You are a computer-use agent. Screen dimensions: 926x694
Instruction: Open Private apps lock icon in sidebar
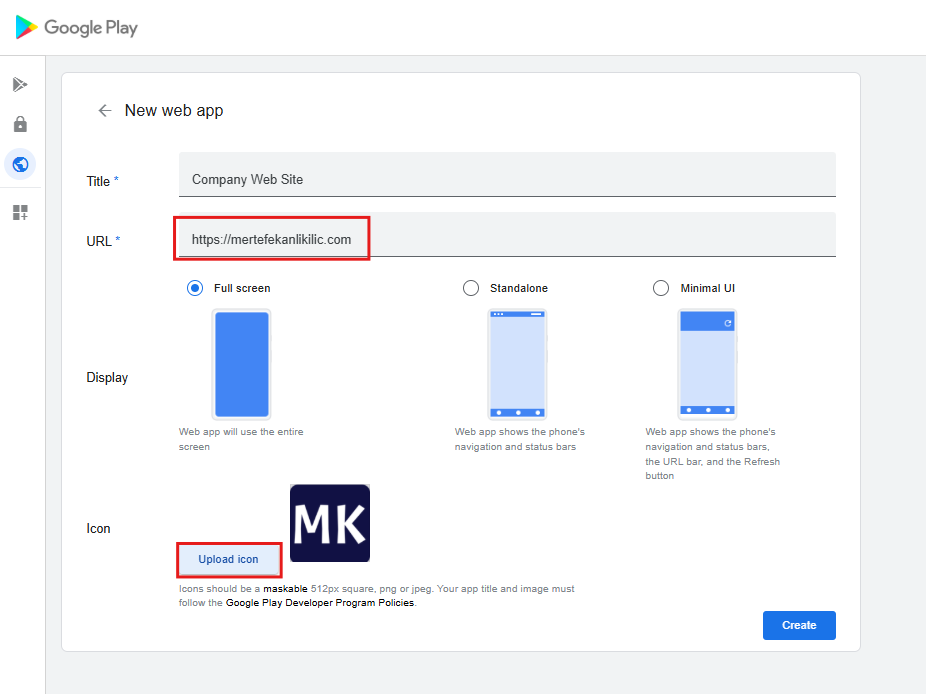click(x=20, y=125)
